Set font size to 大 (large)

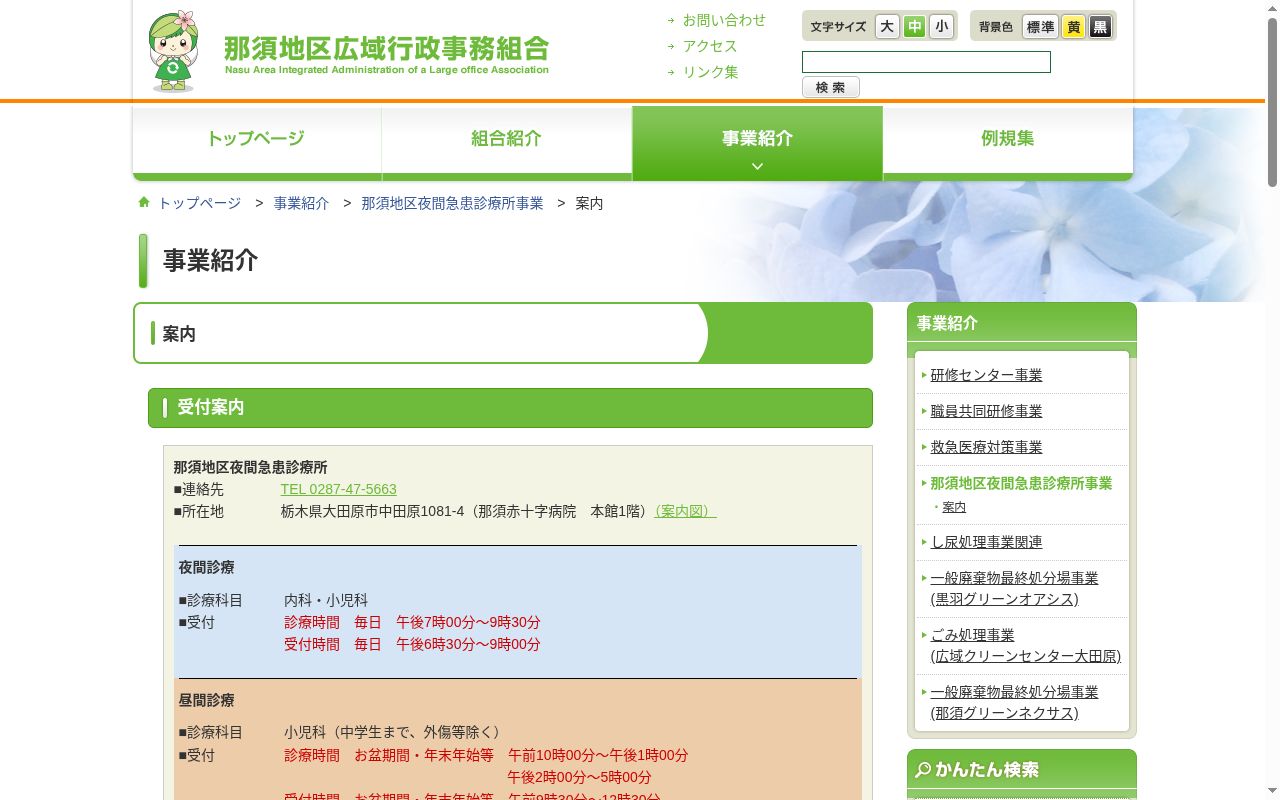(x=887, y=27)
